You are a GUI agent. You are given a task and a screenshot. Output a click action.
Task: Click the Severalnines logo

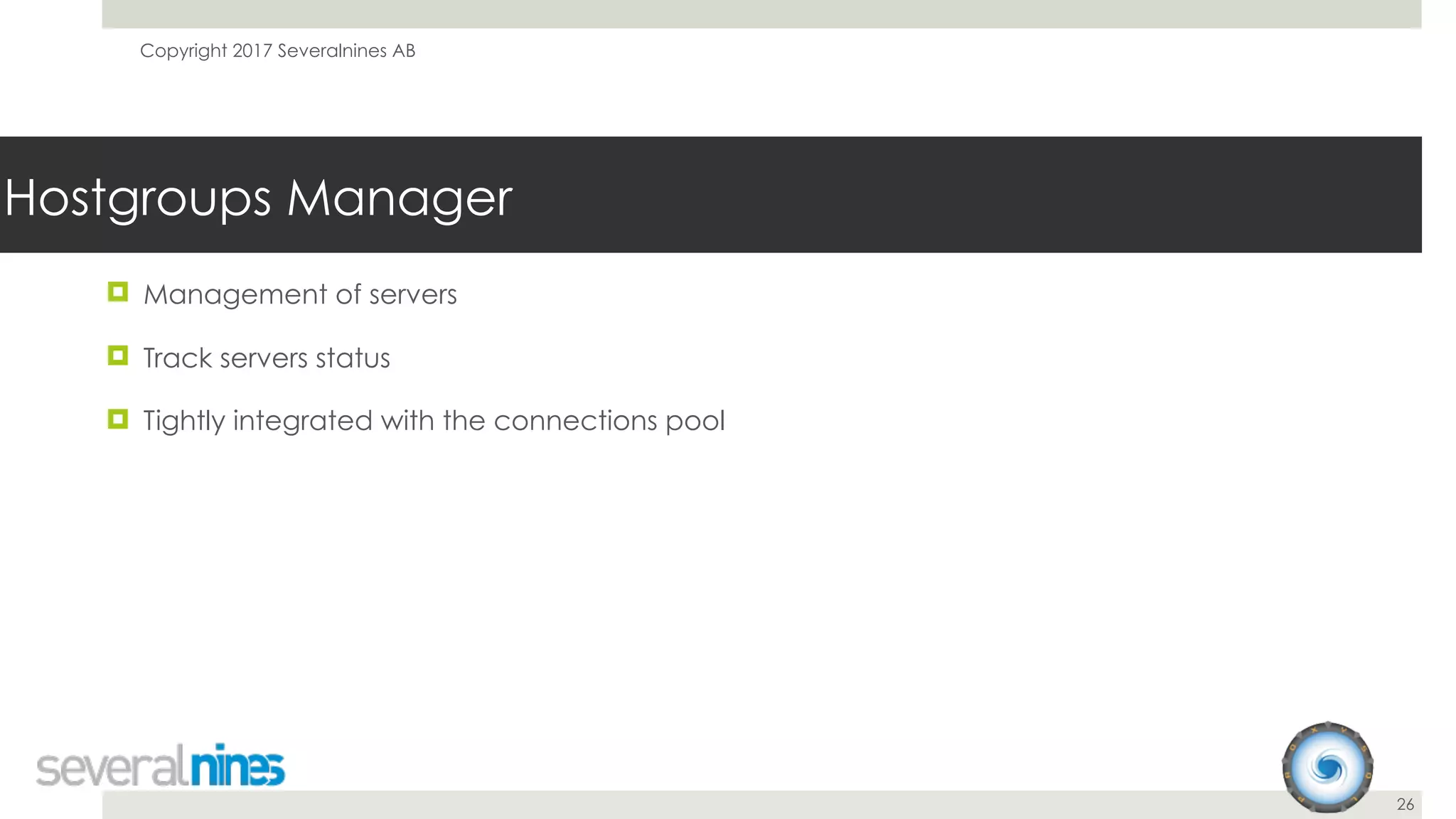point(161,766)
